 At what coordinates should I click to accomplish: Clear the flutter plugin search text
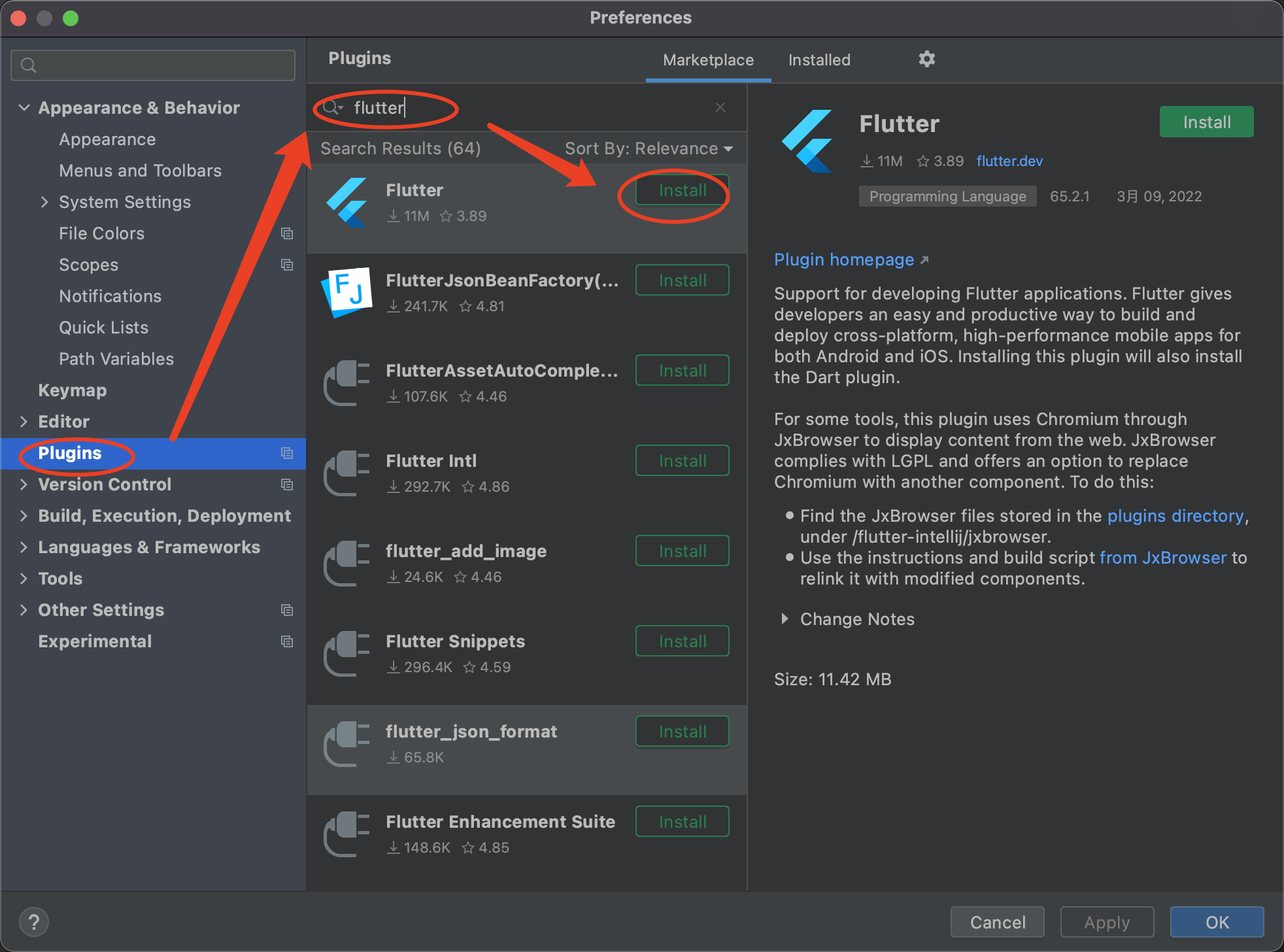click(x=720, y=107)
